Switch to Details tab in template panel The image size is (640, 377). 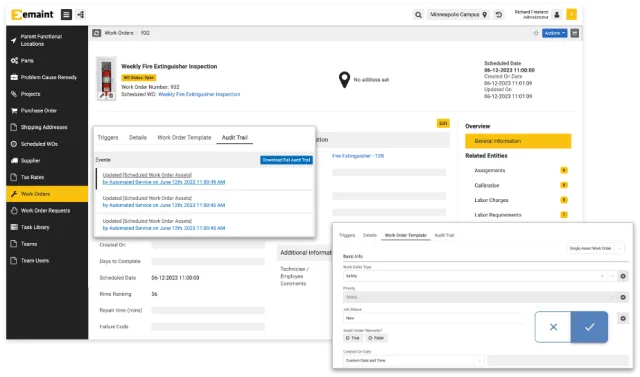pyautogui.click(x=370, y=235)
